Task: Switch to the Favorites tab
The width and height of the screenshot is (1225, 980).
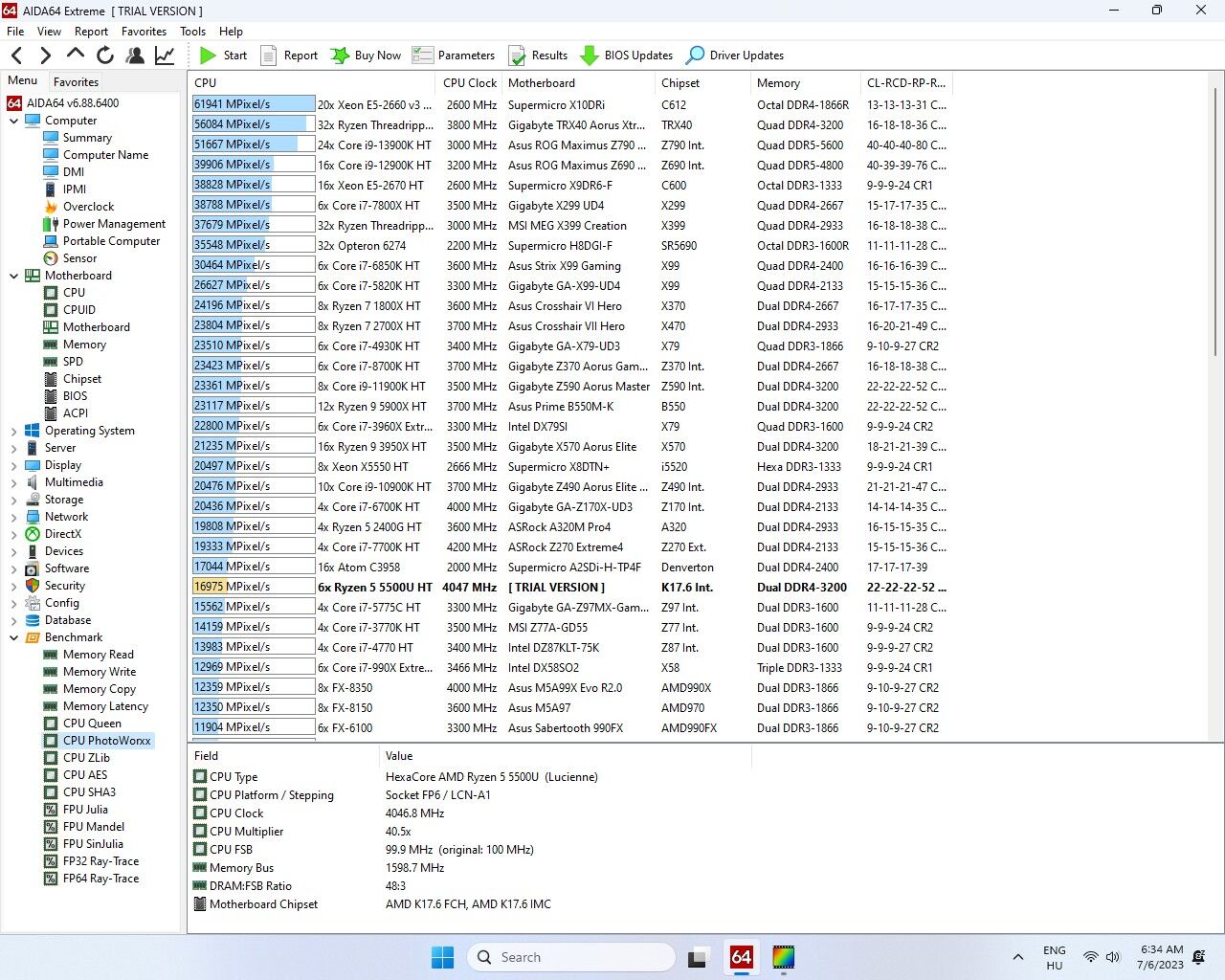Action: [76, 82]
